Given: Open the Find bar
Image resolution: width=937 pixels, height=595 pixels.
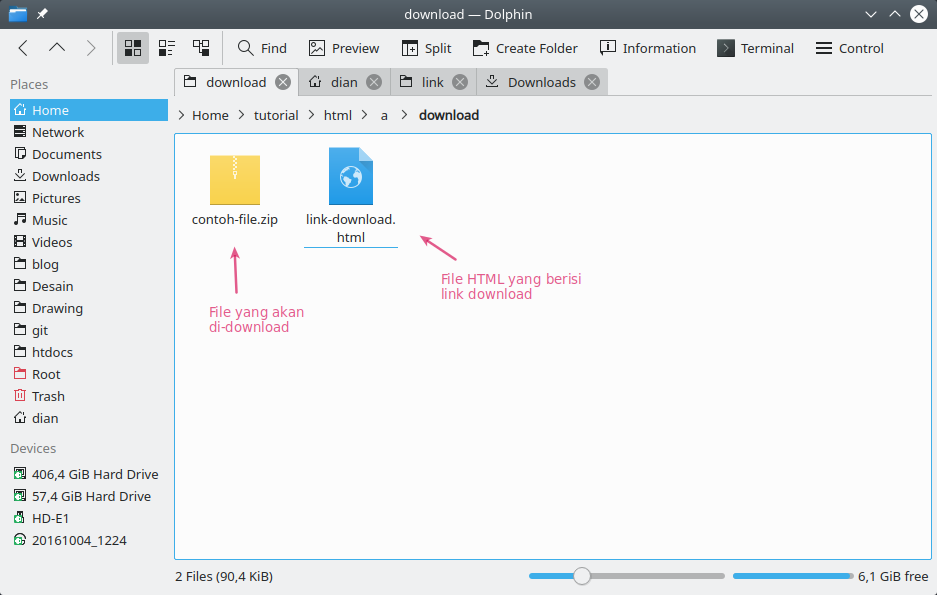Looking at the screenshot, I should pos(261,47).
